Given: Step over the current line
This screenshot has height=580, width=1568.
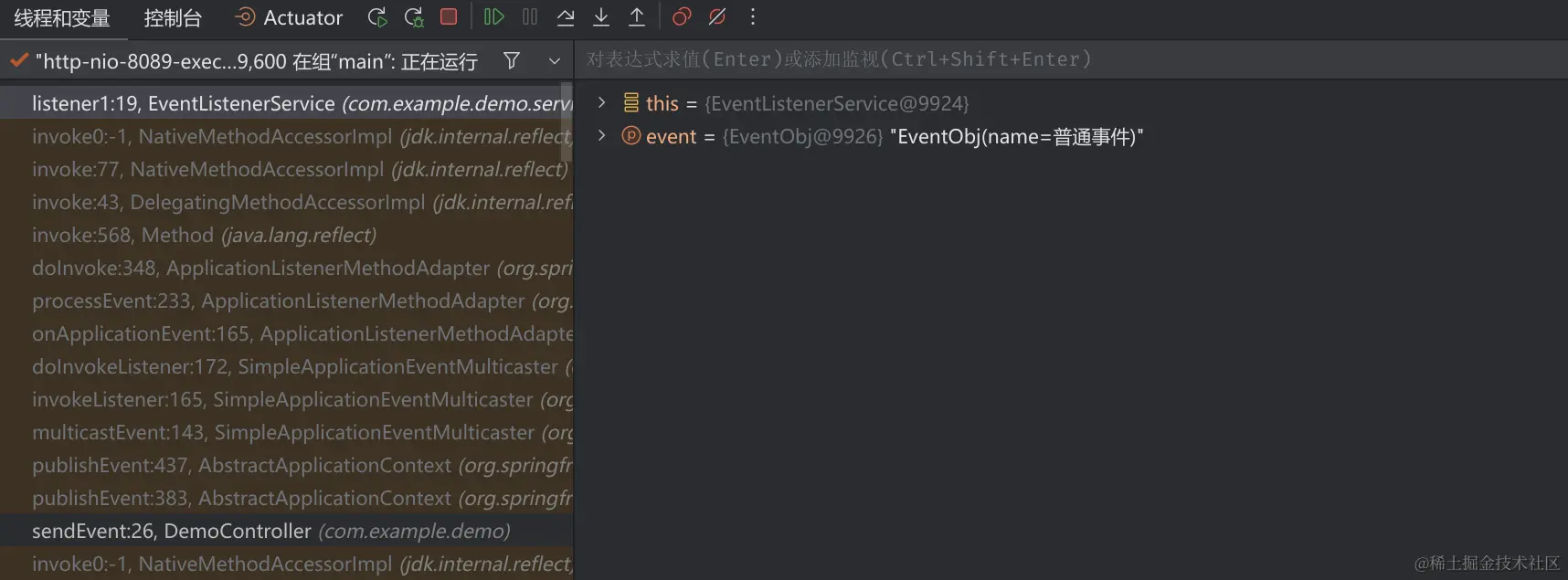Looking at the screenshot, I should click(566, 16).
